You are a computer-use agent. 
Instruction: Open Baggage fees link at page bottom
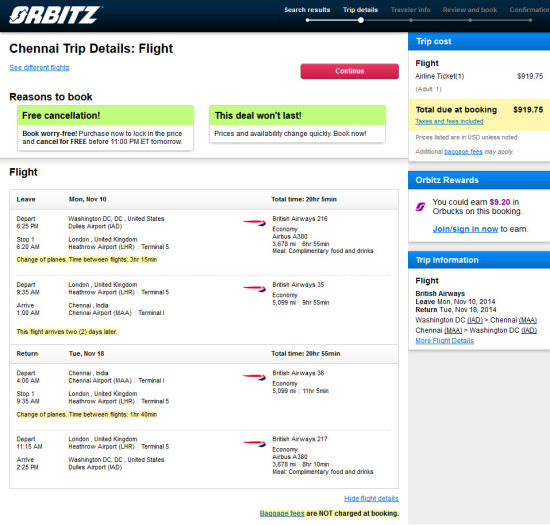pyautogui.click(x=282, y=513)
